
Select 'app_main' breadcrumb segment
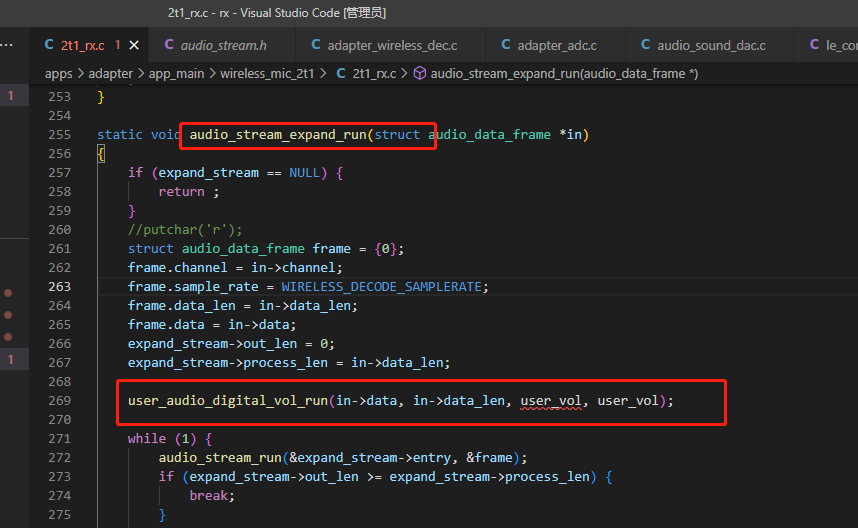coord(176,74)
